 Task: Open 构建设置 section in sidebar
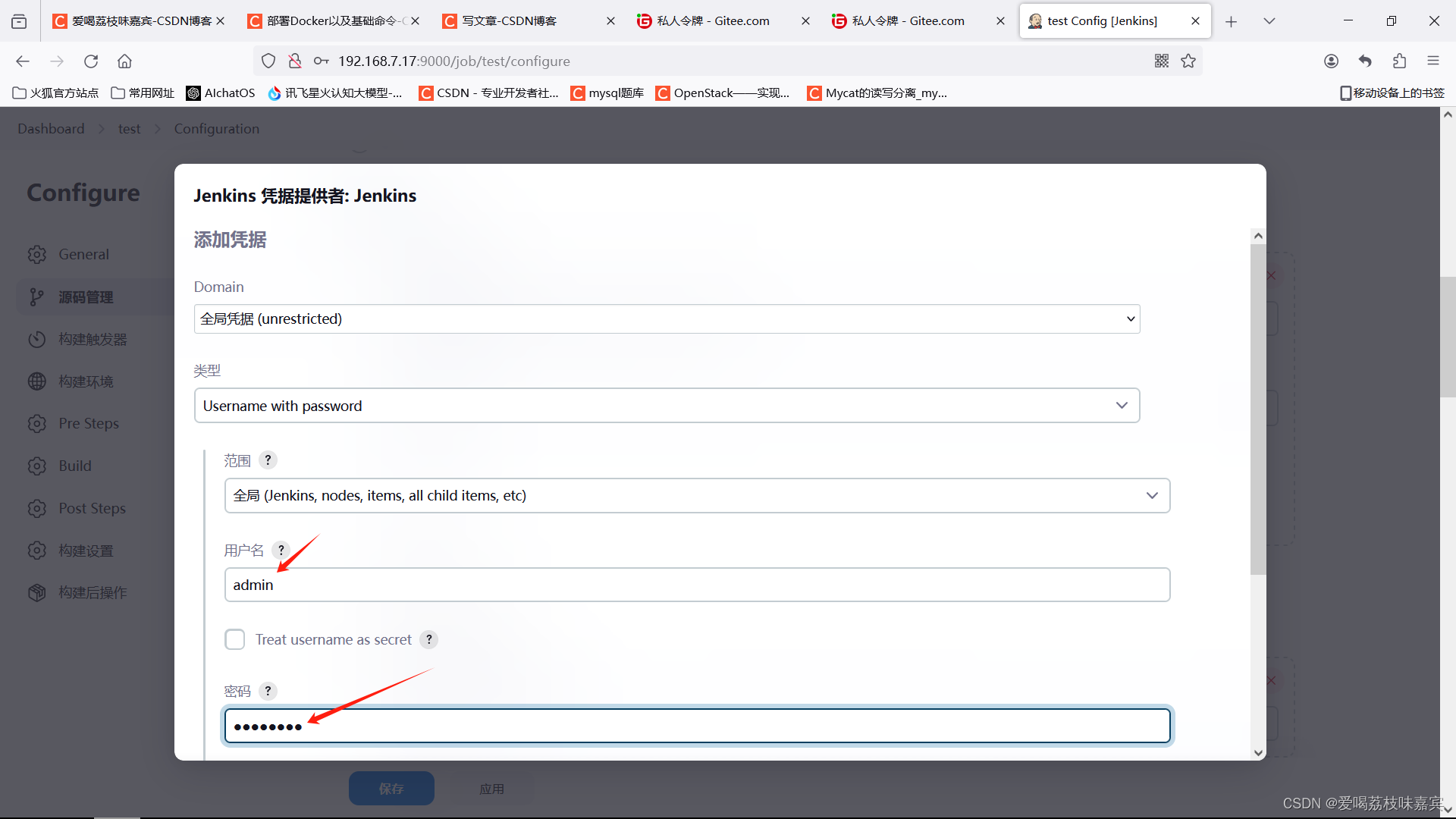(x=86, y=551)
